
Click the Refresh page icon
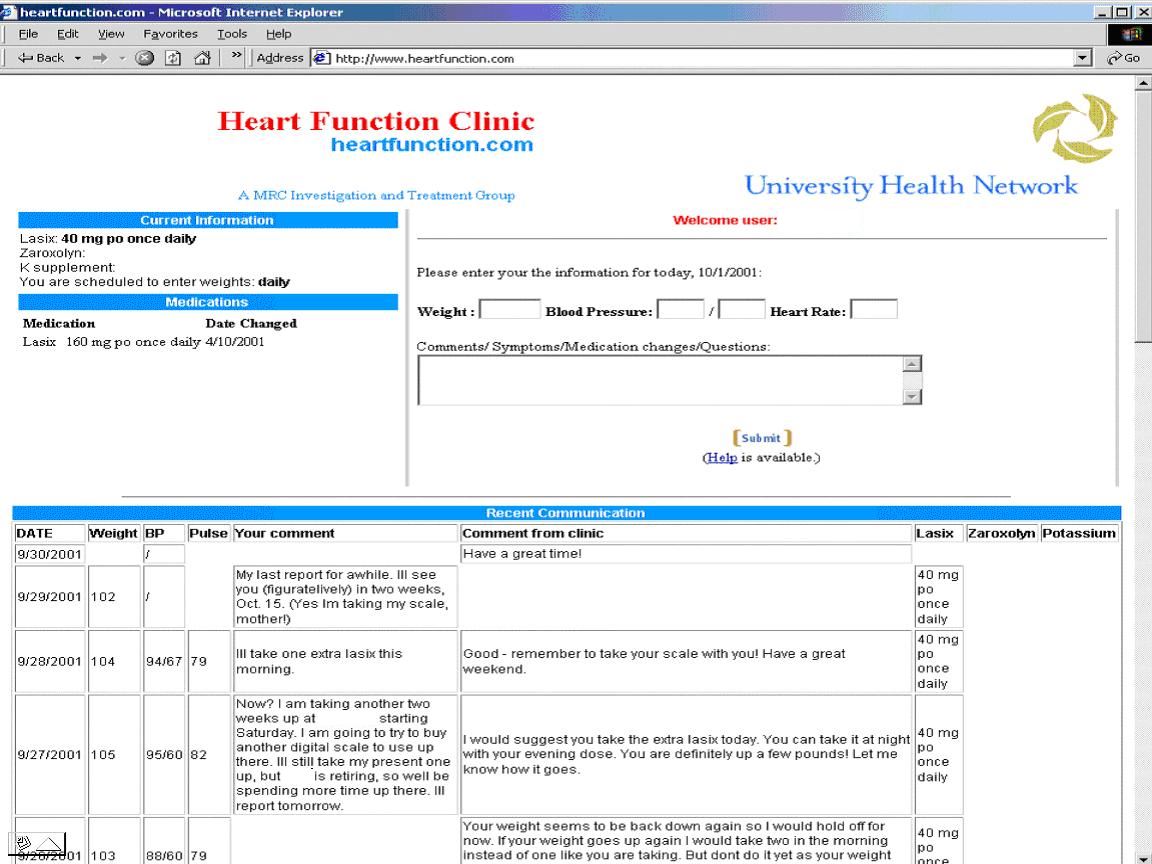pos(173,58)
